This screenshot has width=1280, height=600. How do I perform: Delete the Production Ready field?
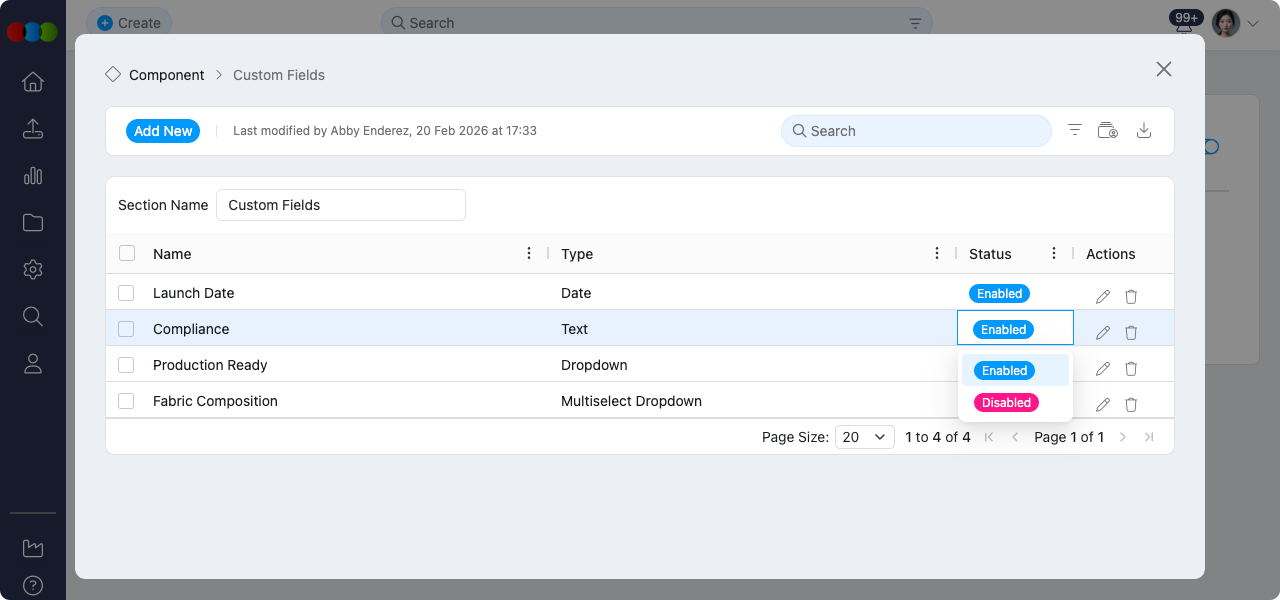click(x=1131, y=369)
